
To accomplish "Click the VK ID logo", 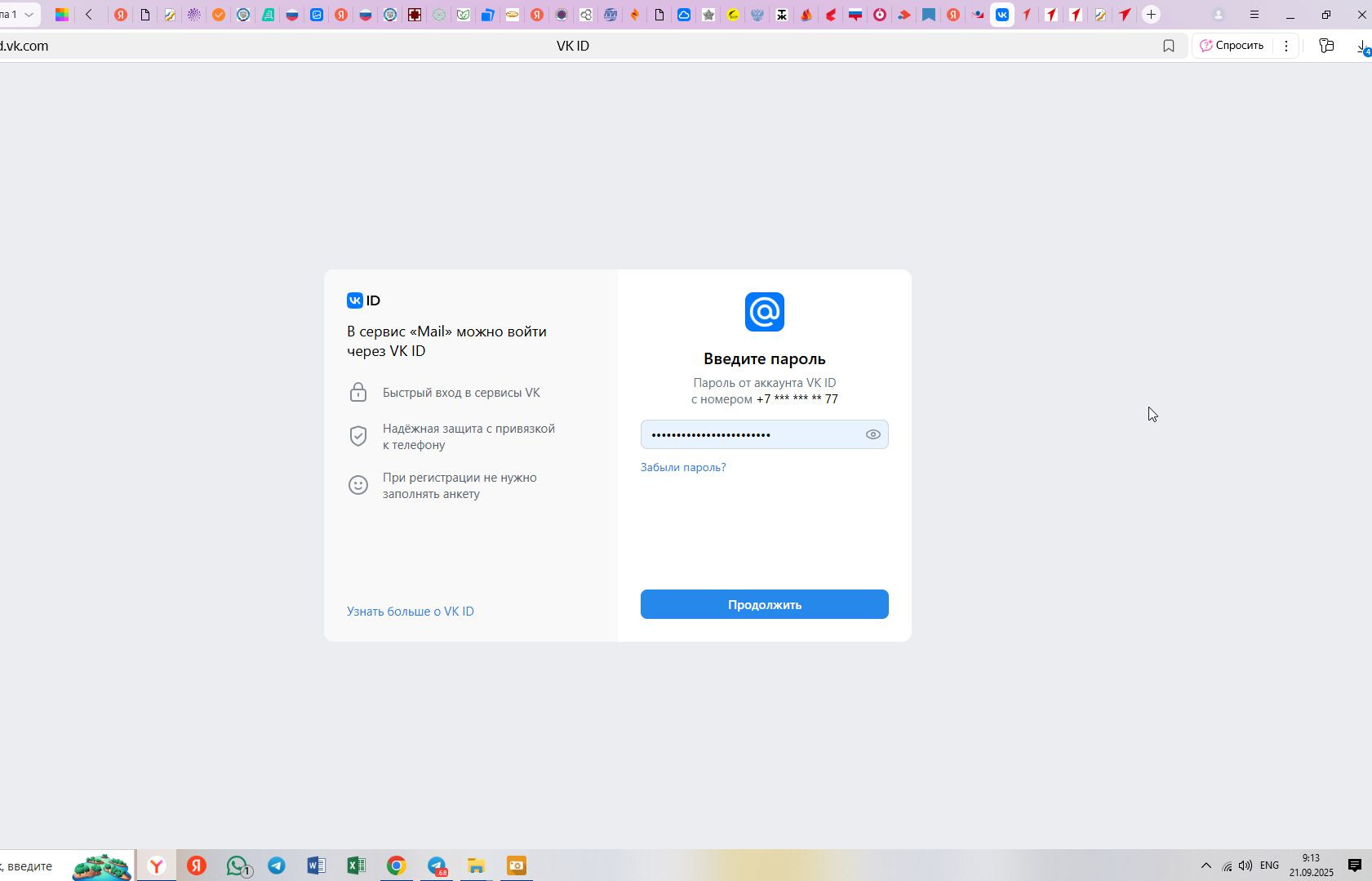I will pos(364,300).
